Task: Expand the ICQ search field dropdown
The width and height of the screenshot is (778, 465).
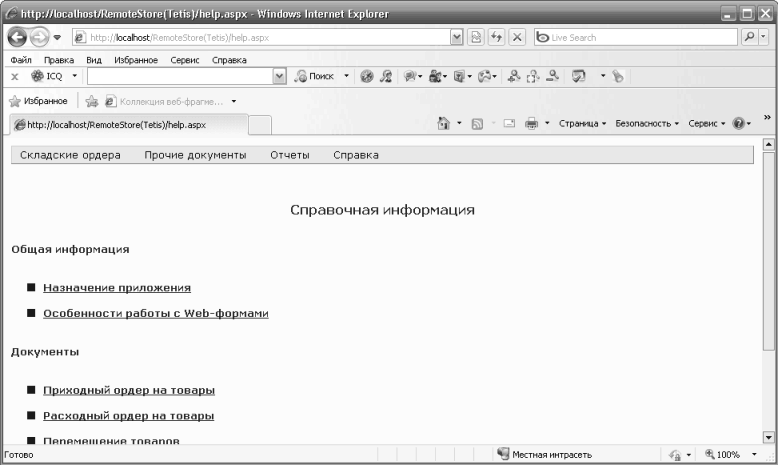Action: (x=279, y=76)
